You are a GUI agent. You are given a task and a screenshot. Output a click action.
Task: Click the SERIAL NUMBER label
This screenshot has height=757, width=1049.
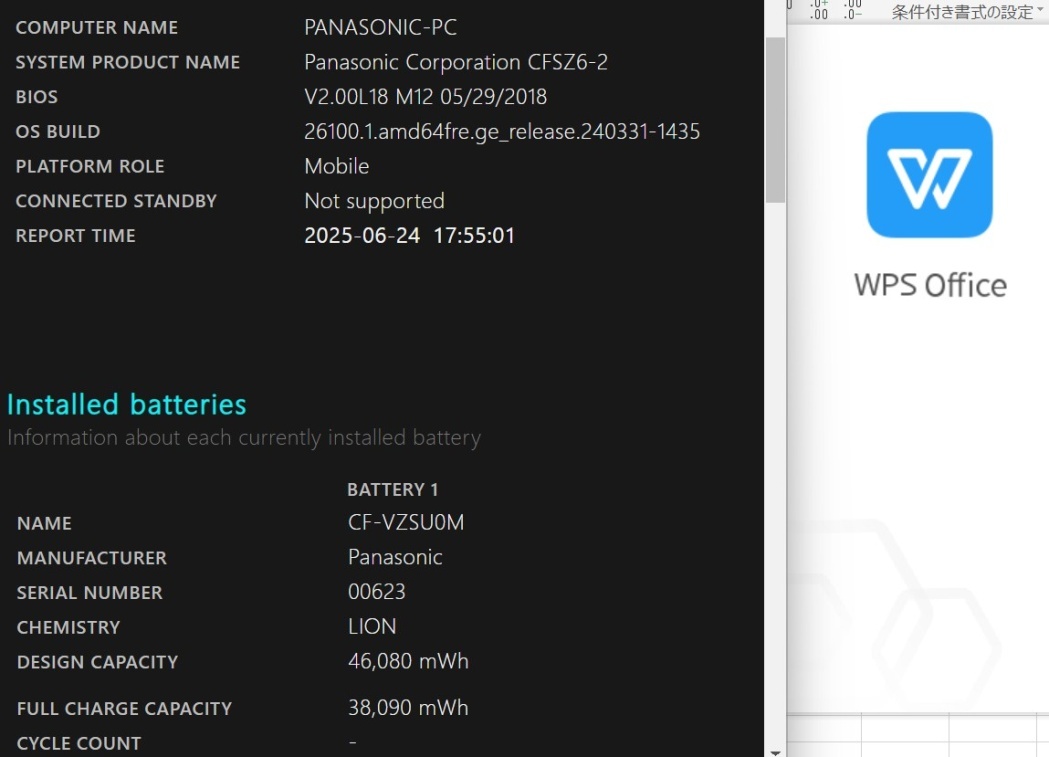[90, 592]
